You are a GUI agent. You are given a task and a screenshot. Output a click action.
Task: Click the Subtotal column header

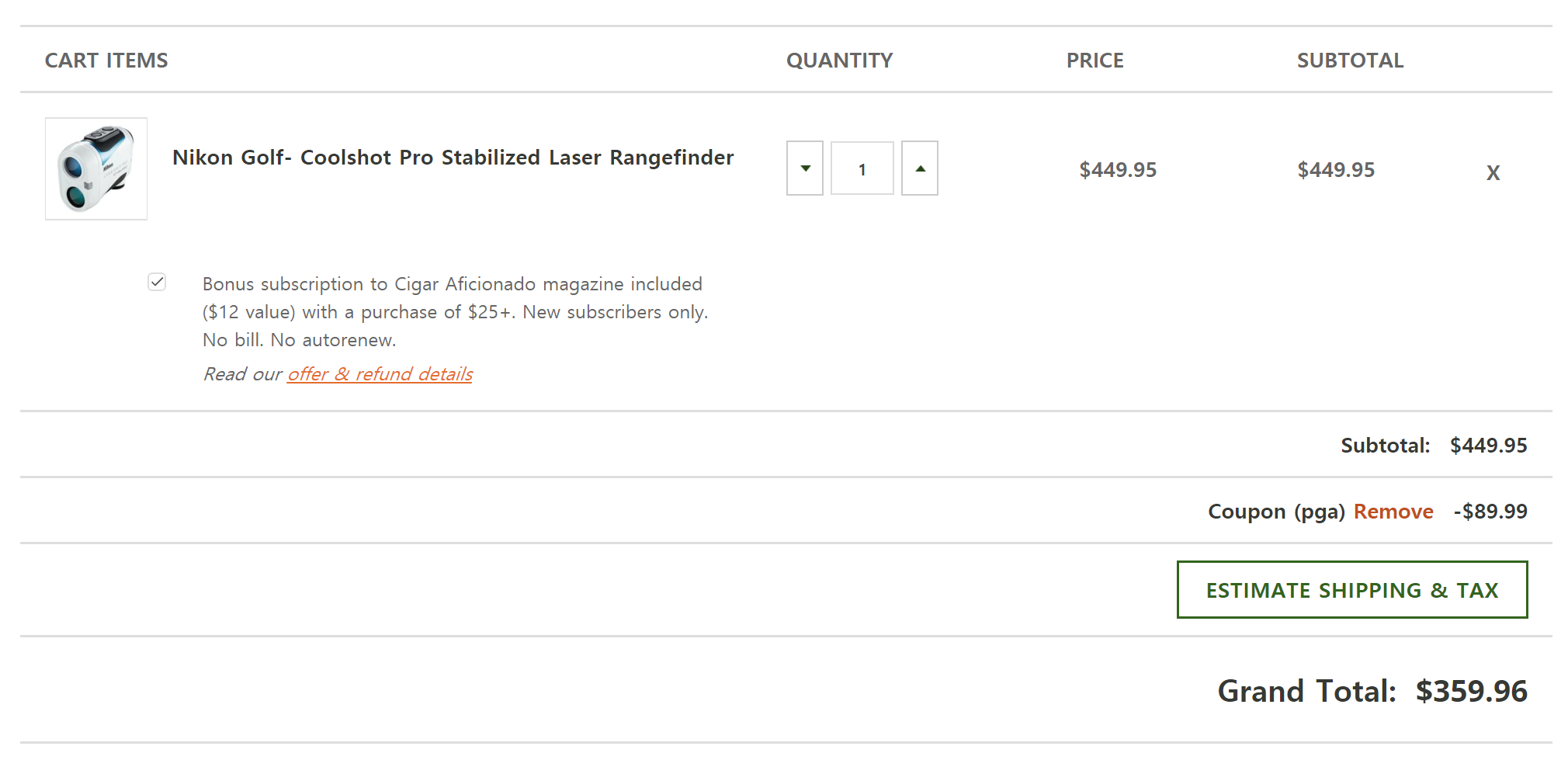1350,61
